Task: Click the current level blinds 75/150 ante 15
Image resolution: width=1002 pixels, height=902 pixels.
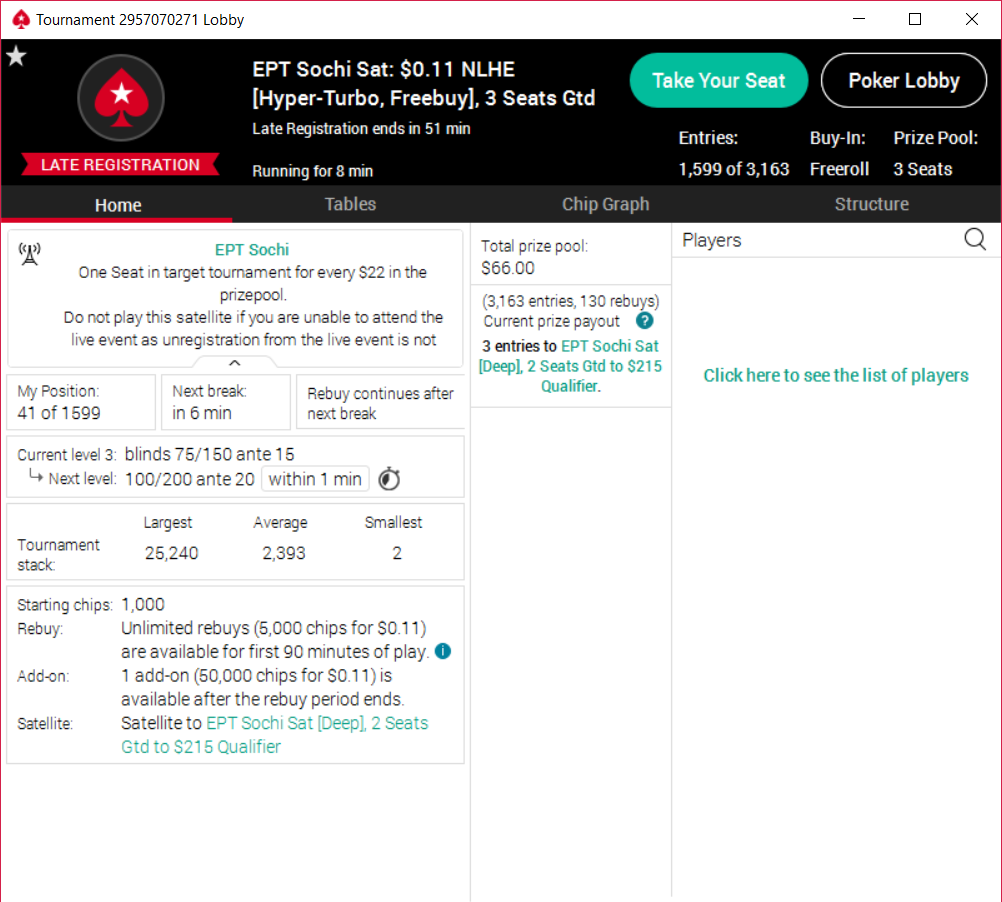Action: (210, 454)
